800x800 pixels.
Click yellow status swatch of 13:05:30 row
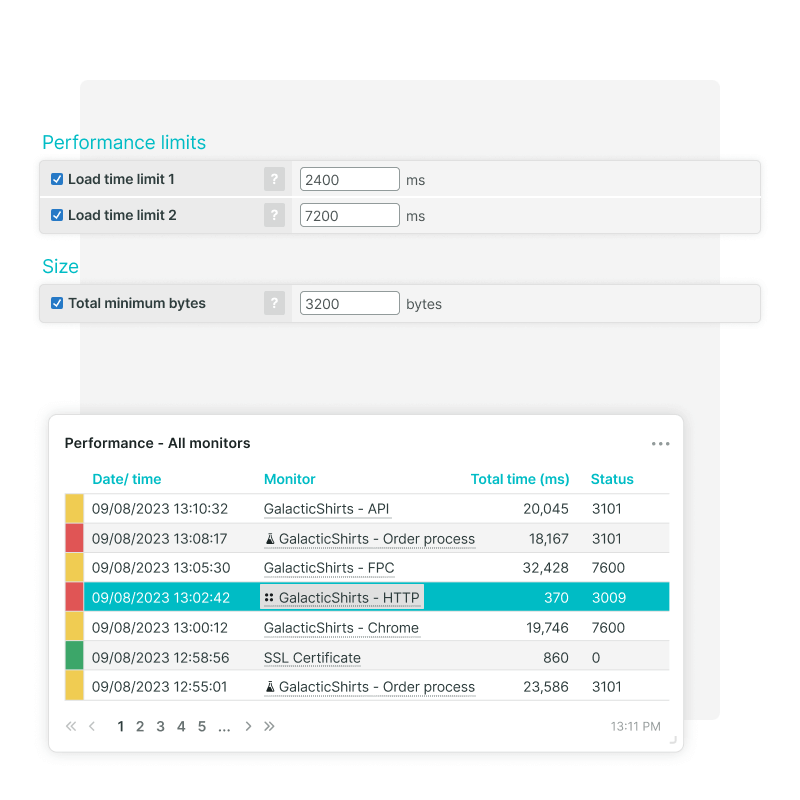click(x=74, y=568)
